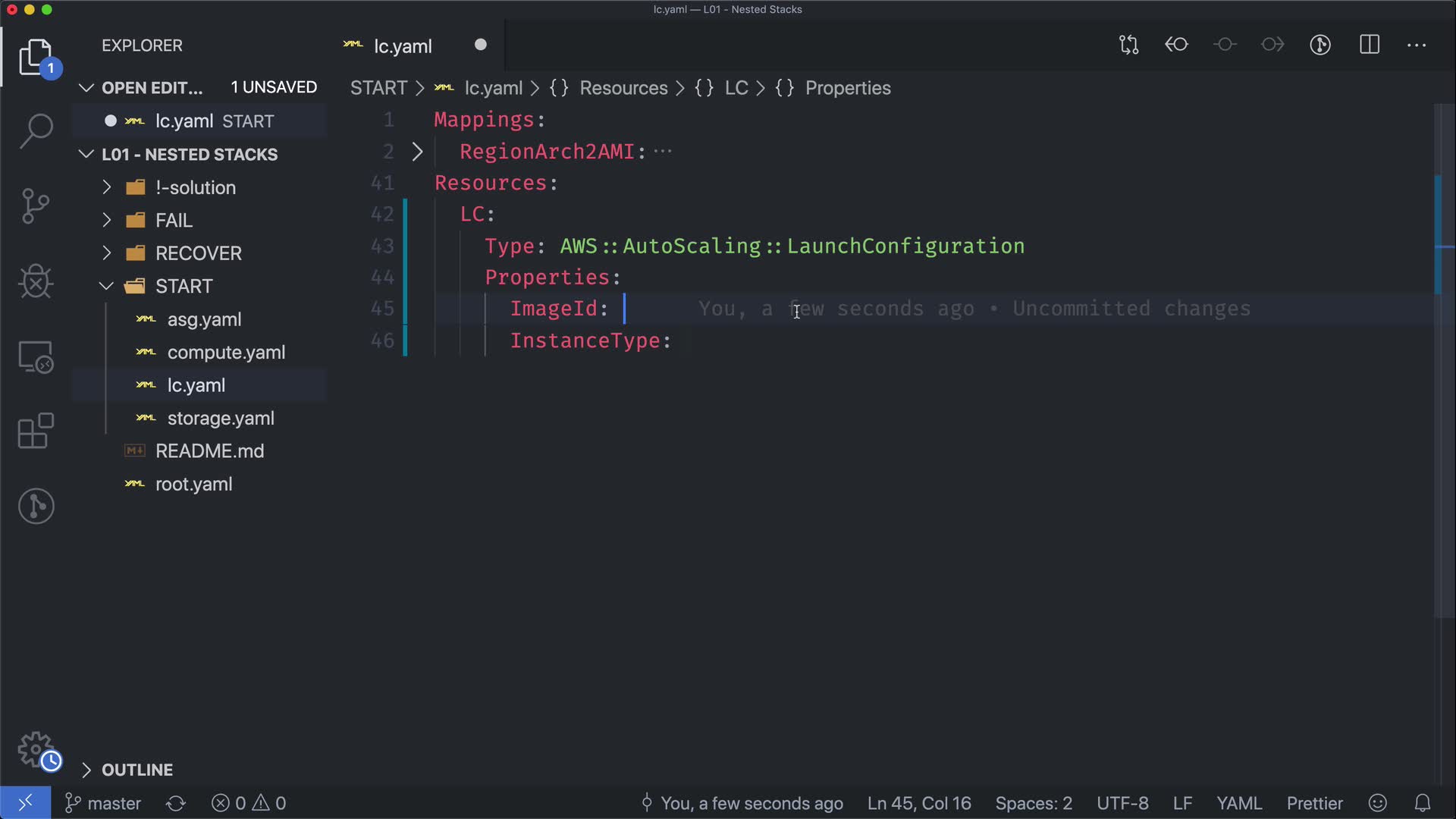Click the Compare Changes toolbar icon
This screenshot has height=819, width=1456.
click(x=1128, y=45)
